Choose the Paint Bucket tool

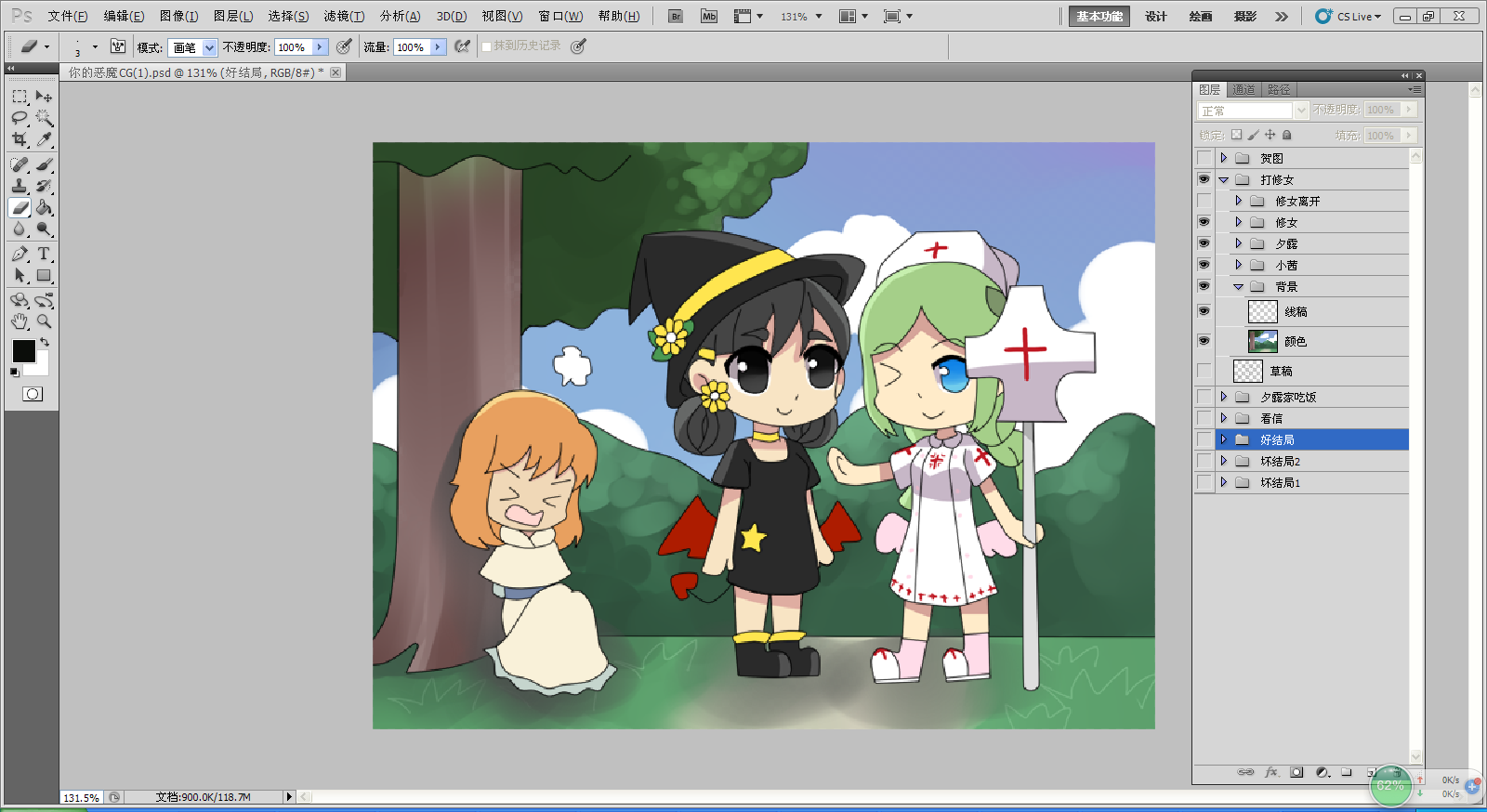click(x=44, y=207)
